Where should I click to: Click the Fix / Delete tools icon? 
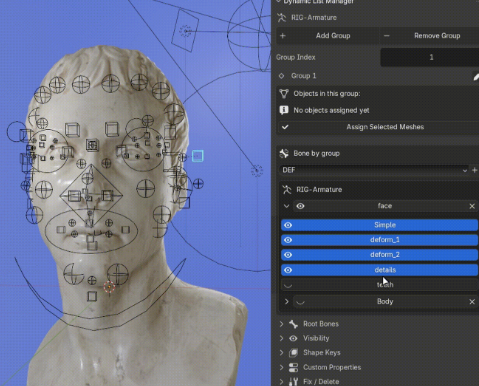(293, 382)
